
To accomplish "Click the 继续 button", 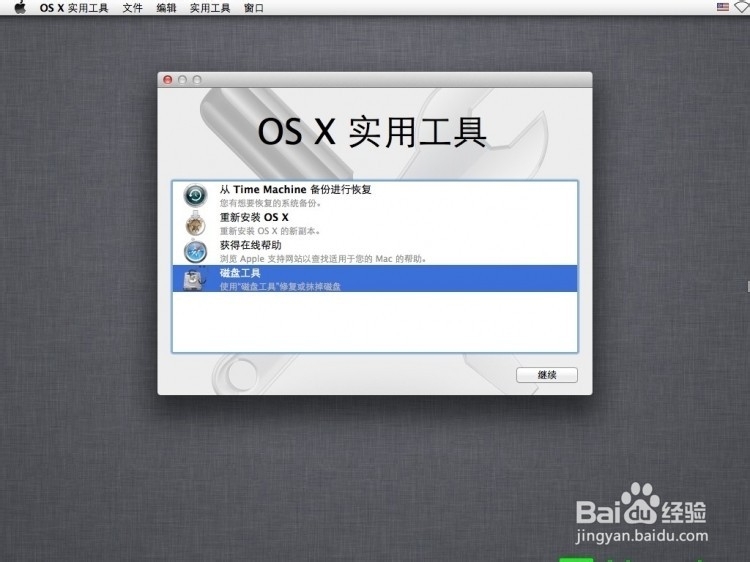I will point(547,375).
